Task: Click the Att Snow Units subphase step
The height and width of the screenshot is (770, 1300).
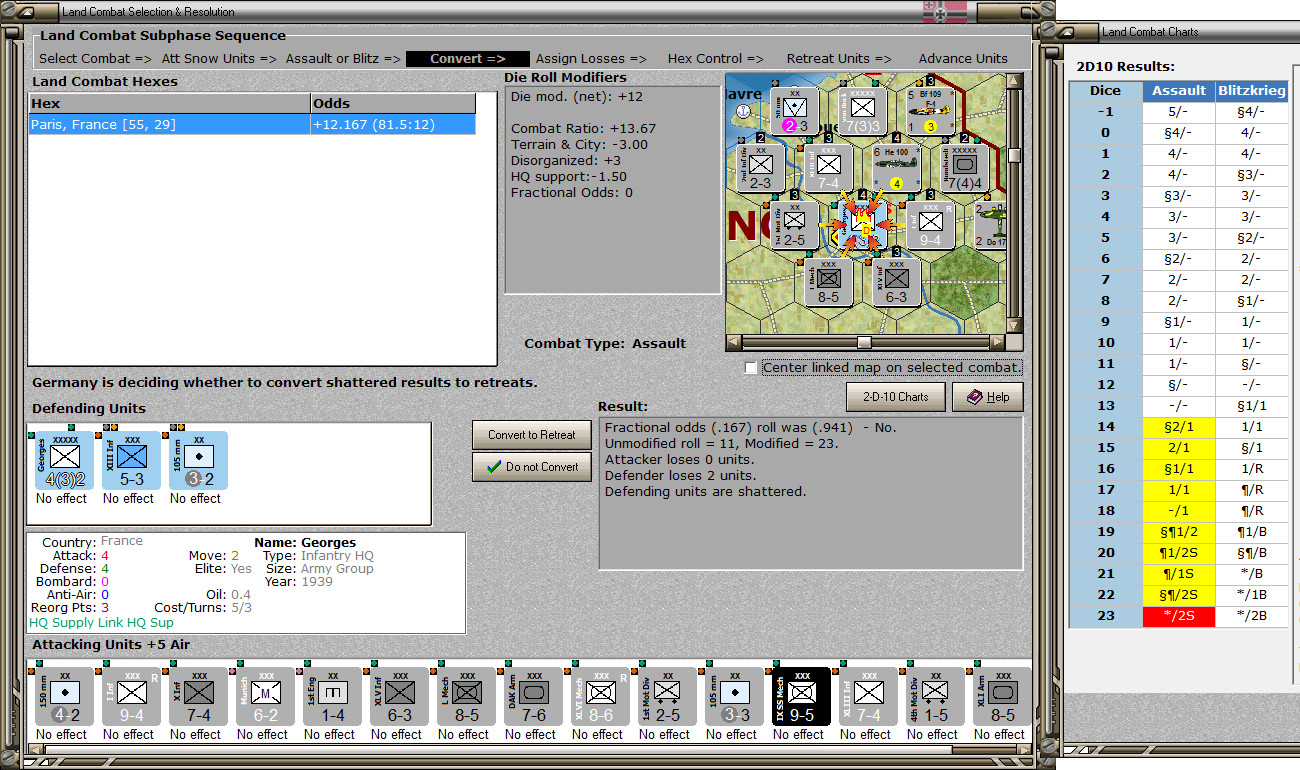Action: pos(219,59)
